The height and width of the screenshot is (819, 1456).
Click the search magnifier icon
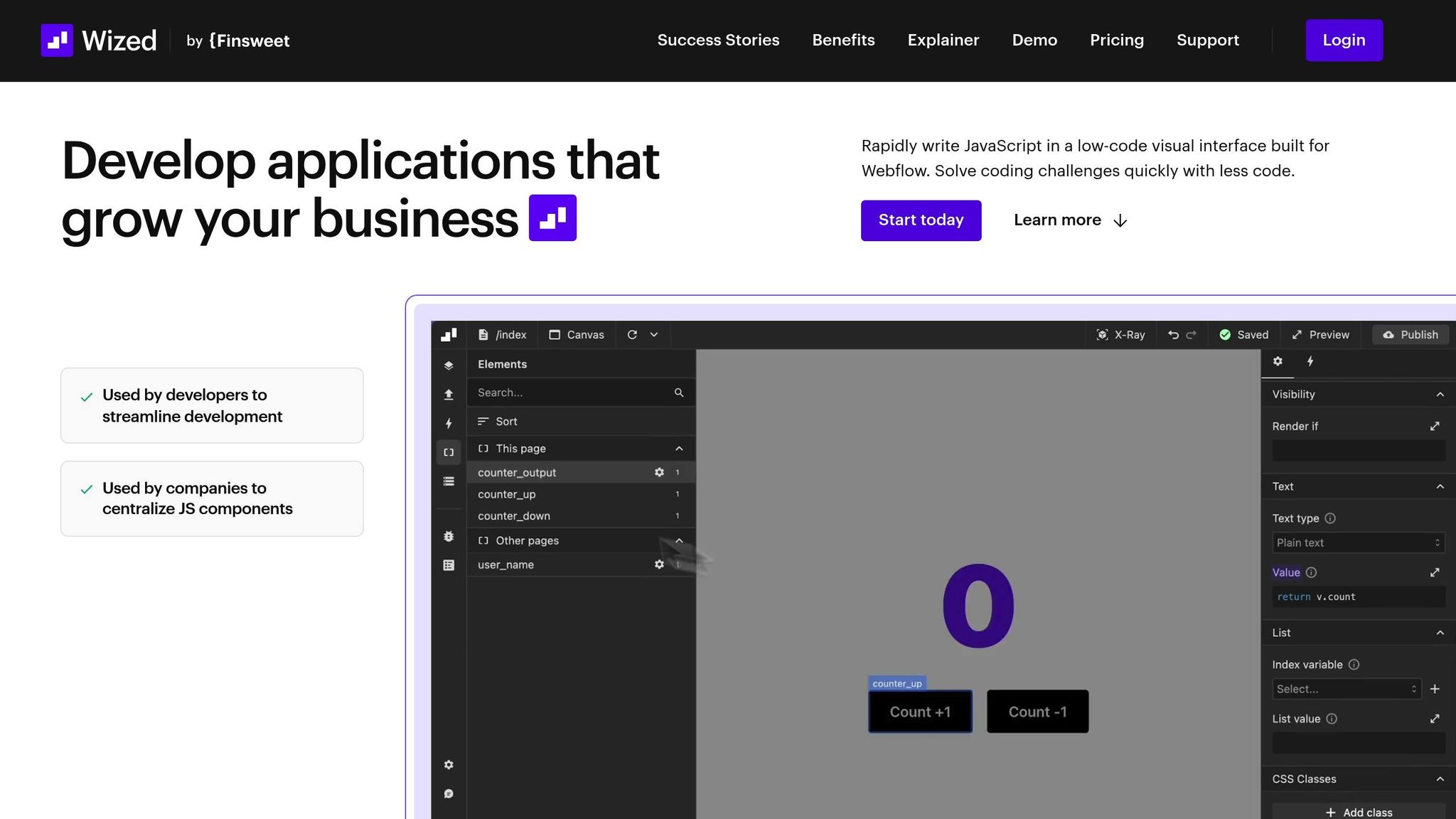point(679,392)
